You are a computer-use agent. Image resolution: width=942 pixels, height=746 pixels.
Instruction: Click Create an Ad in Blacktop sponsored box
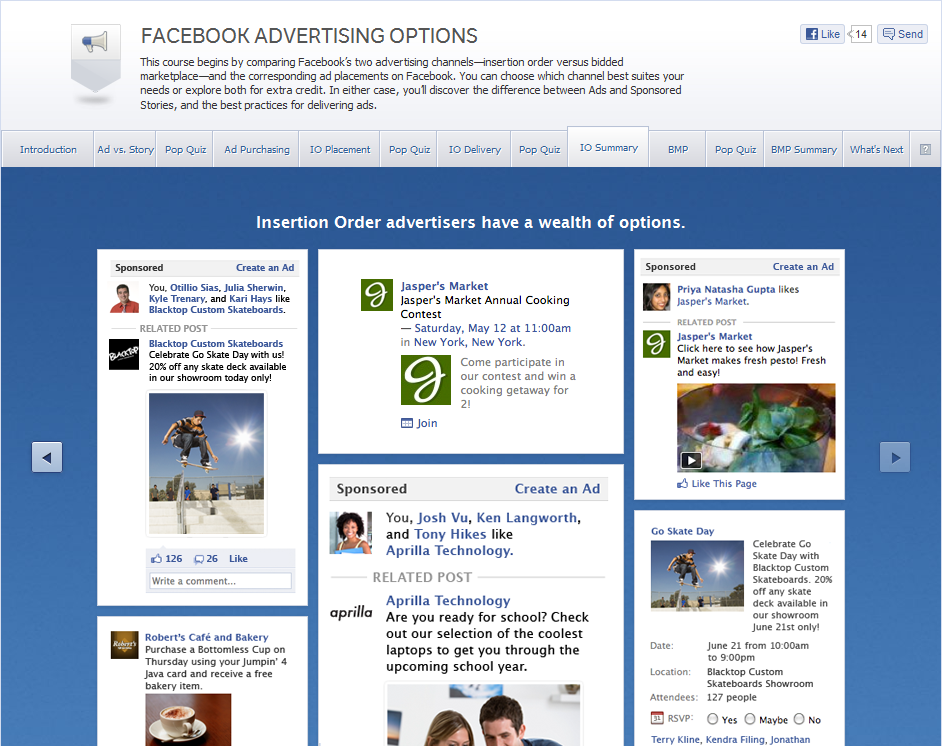pyautogui.click(x=265, y=268)
